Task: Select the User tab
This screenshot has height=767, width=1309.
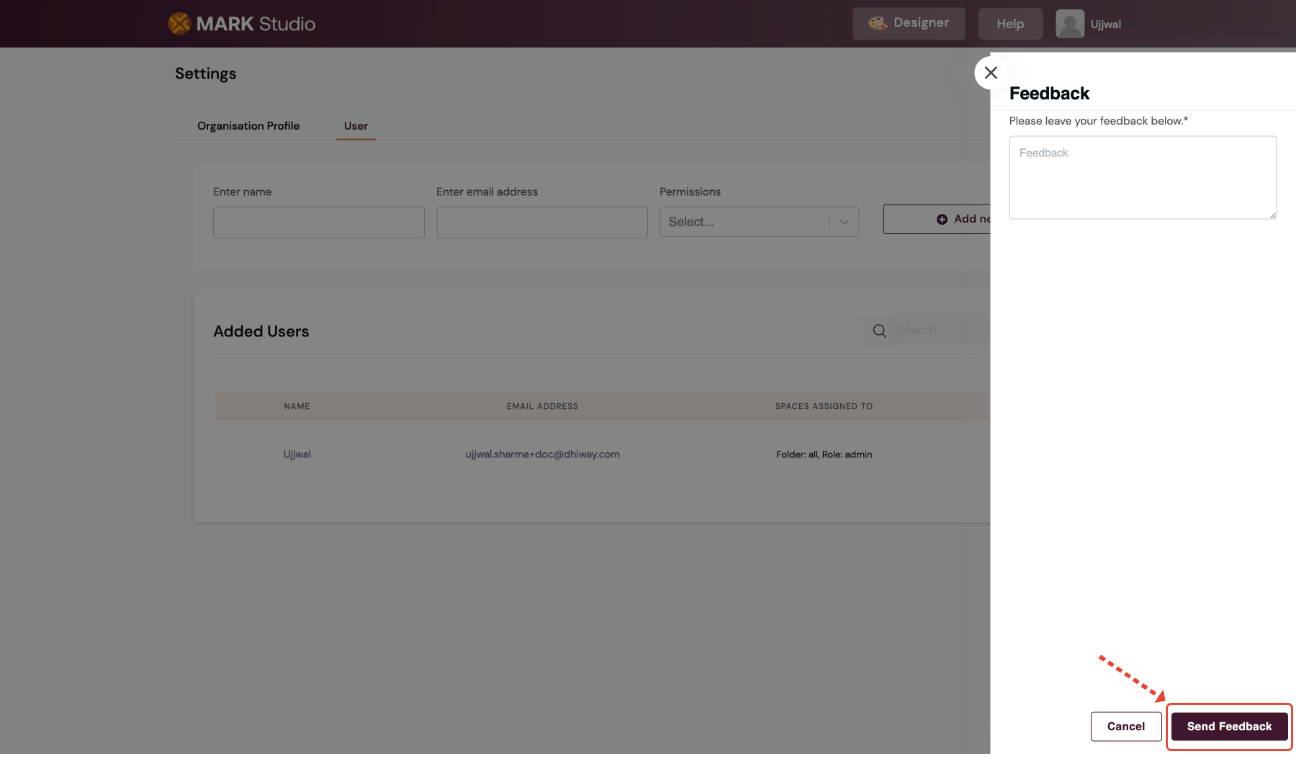Action: click(x=356, y=126)
